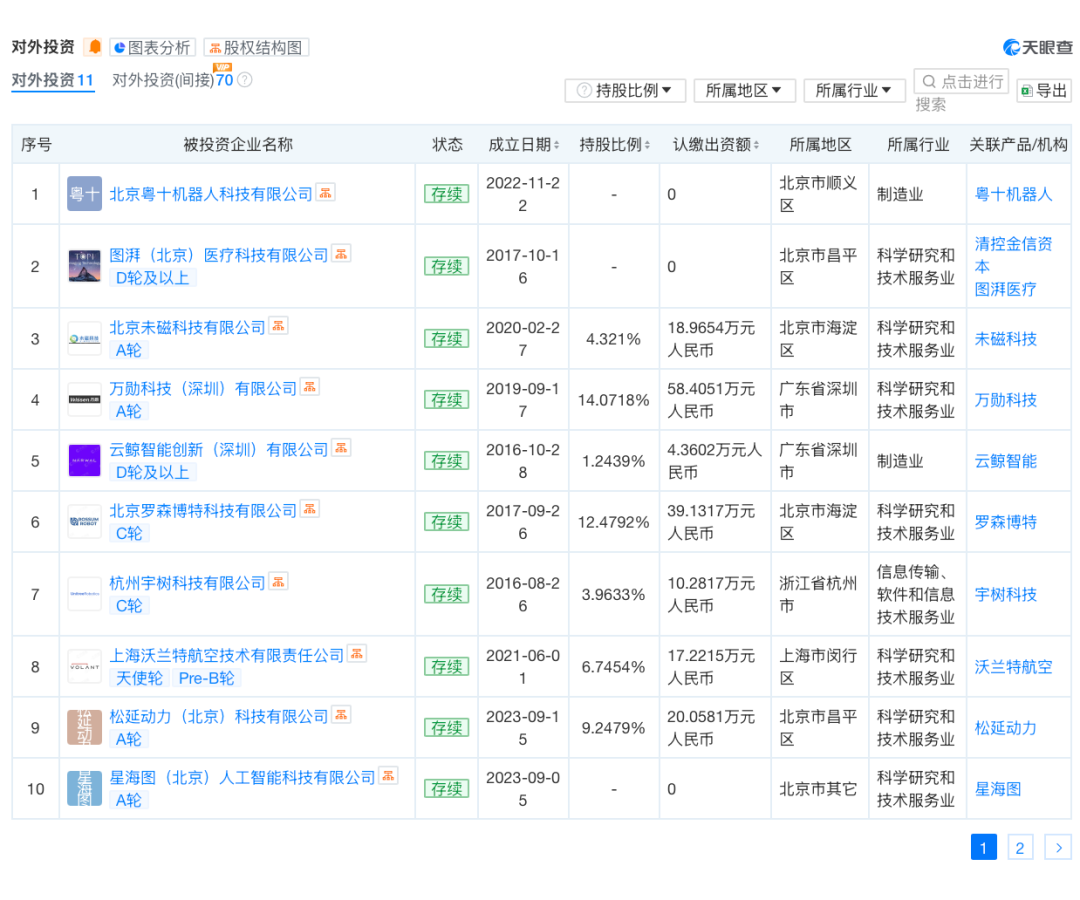The width and height of the screenshot is (1080, 900).
Task: Select the 对外投资 11 tab
Action: [53, 81]
